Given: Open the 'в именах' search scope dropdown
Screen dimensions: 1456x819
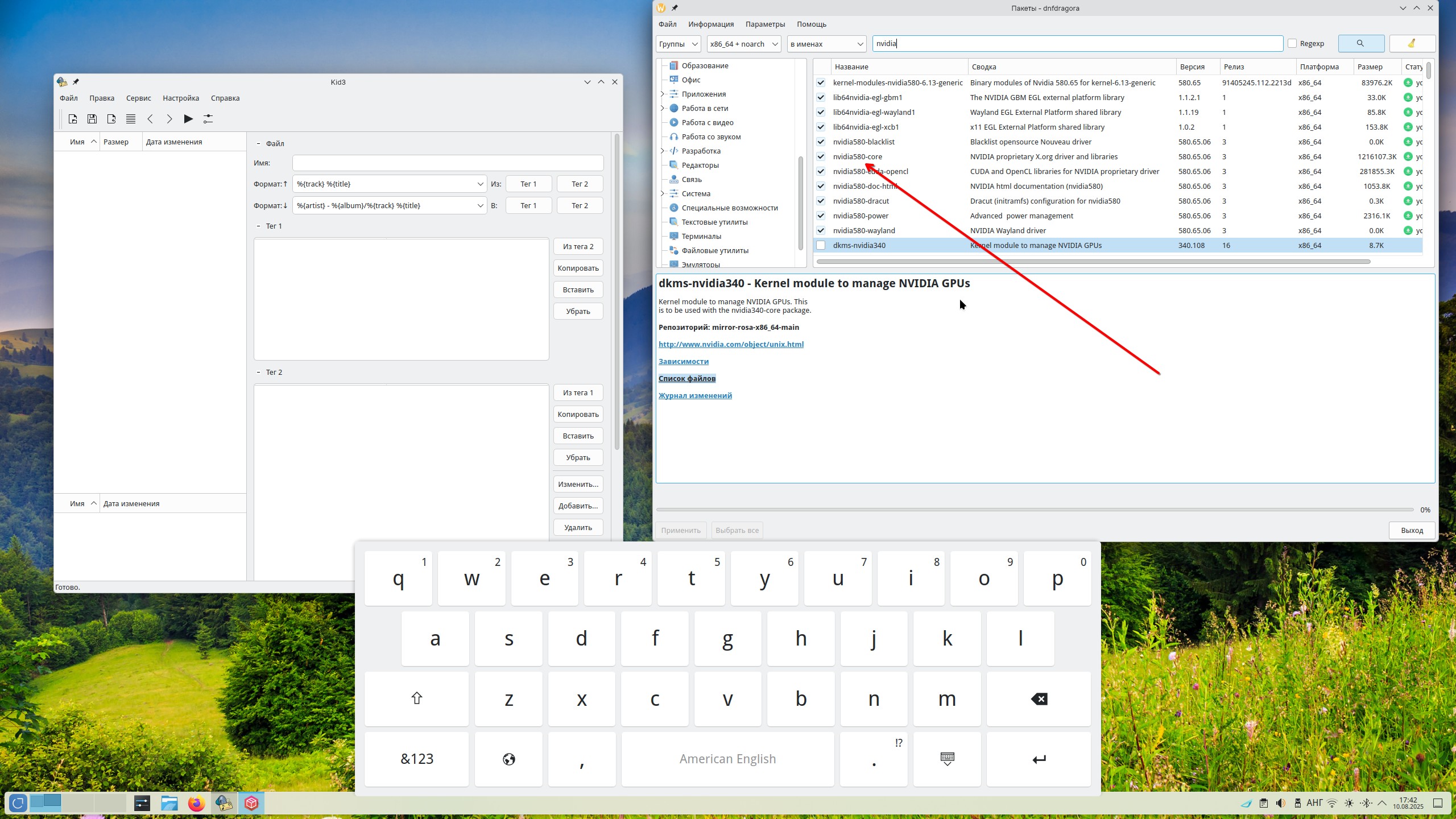Looking at the screenshot, I should tap(826, 44).
